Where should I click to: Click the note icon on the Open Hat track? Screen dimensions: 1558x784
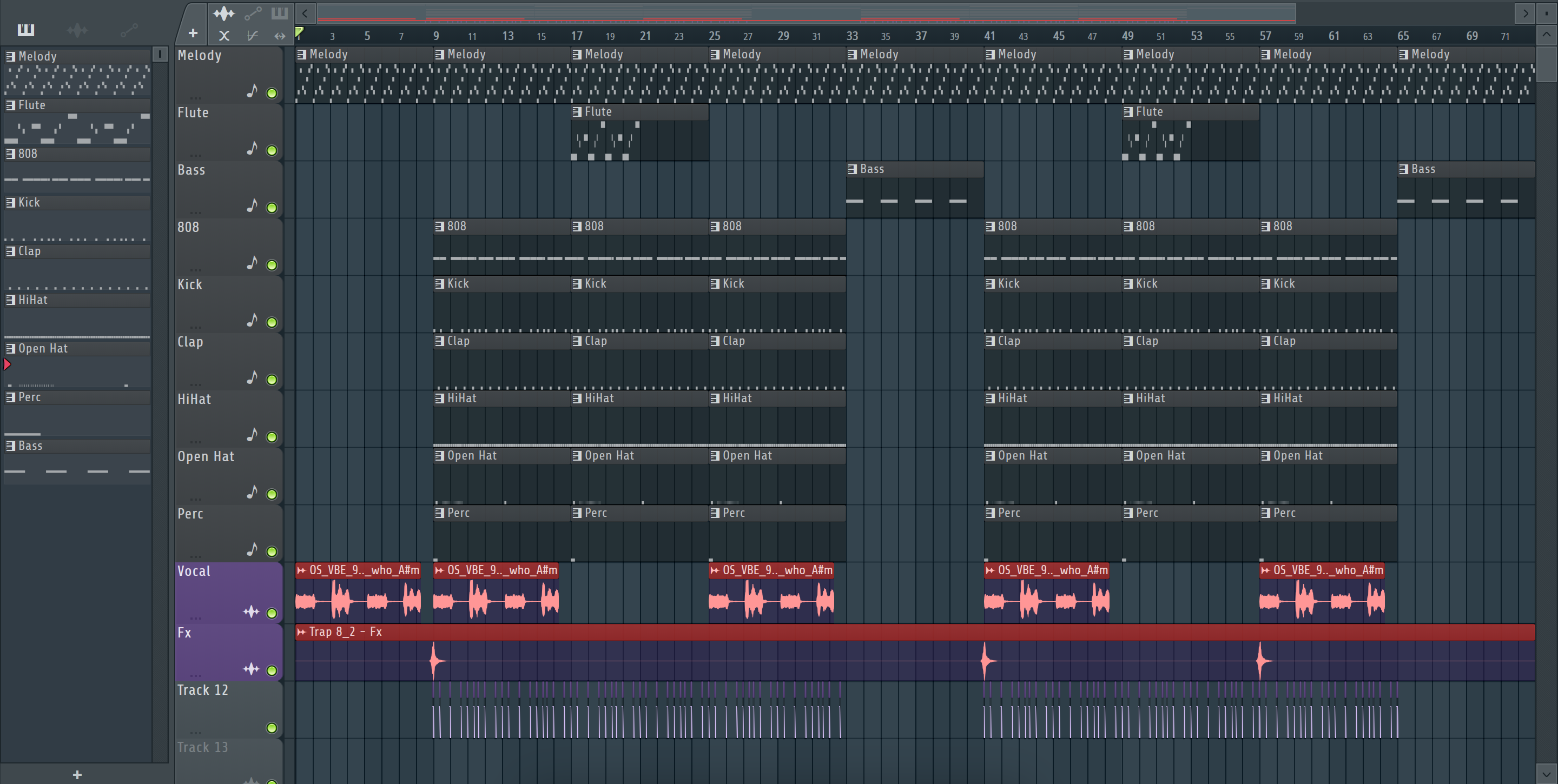(252, 492)
